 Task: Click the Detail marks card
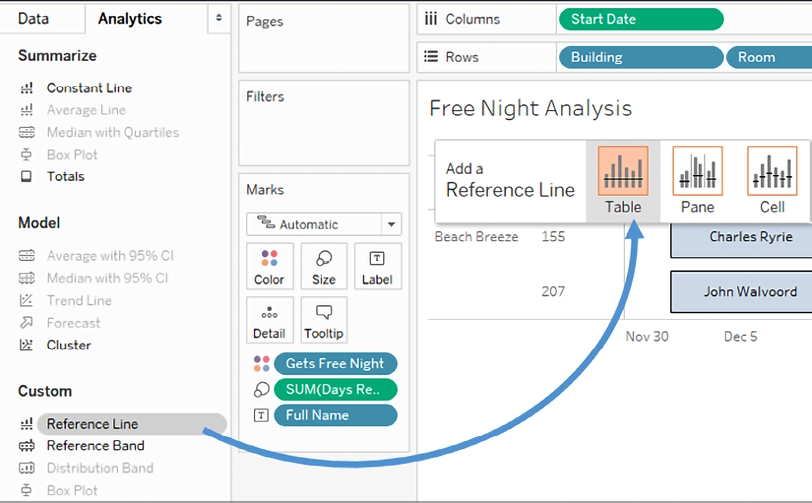coord(269,321)
